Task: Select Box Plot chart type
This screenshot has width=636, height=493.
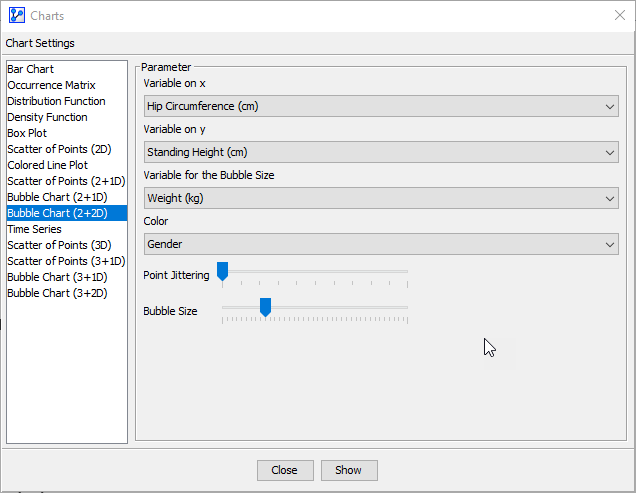Action: pyautogui.click(x=27, y=133)
